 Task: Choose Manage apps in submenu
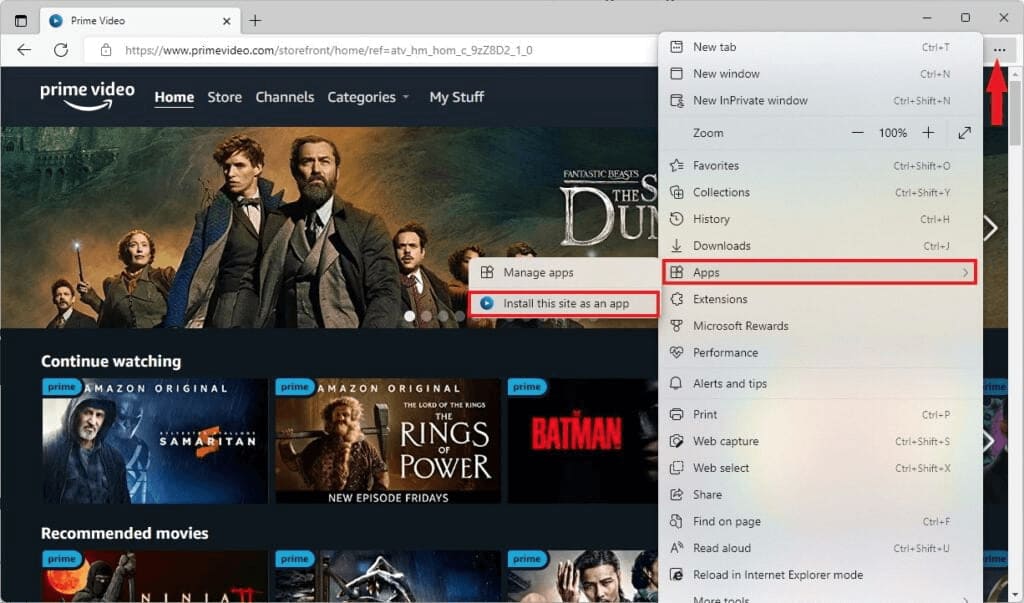[x=564, y=272]
